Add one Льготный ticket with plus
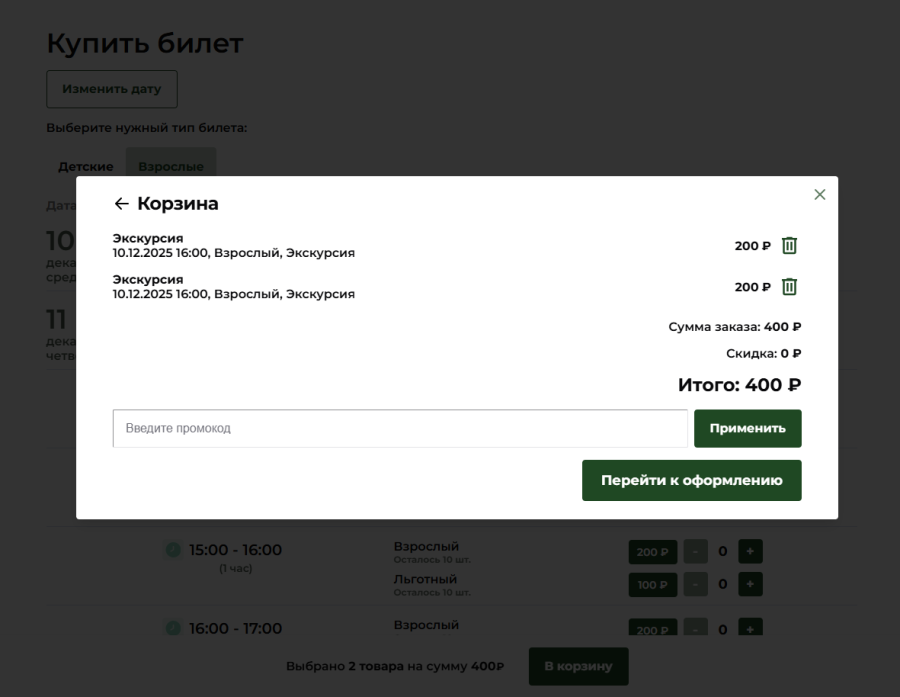Screen dimensions: 900x697 750,584
